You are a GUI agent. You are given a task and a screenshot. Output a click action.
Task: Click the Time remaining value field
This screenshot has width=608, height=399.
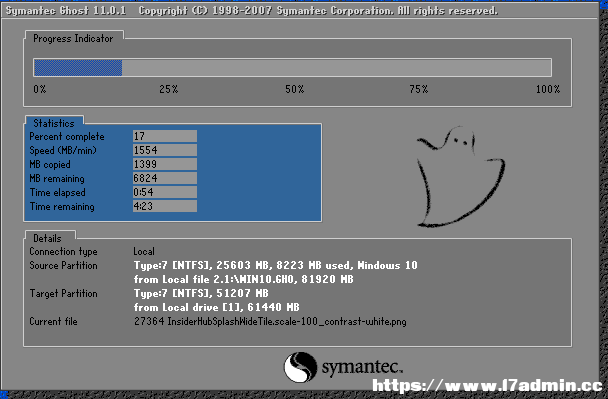pyautogui.click(x=165, y=206)
